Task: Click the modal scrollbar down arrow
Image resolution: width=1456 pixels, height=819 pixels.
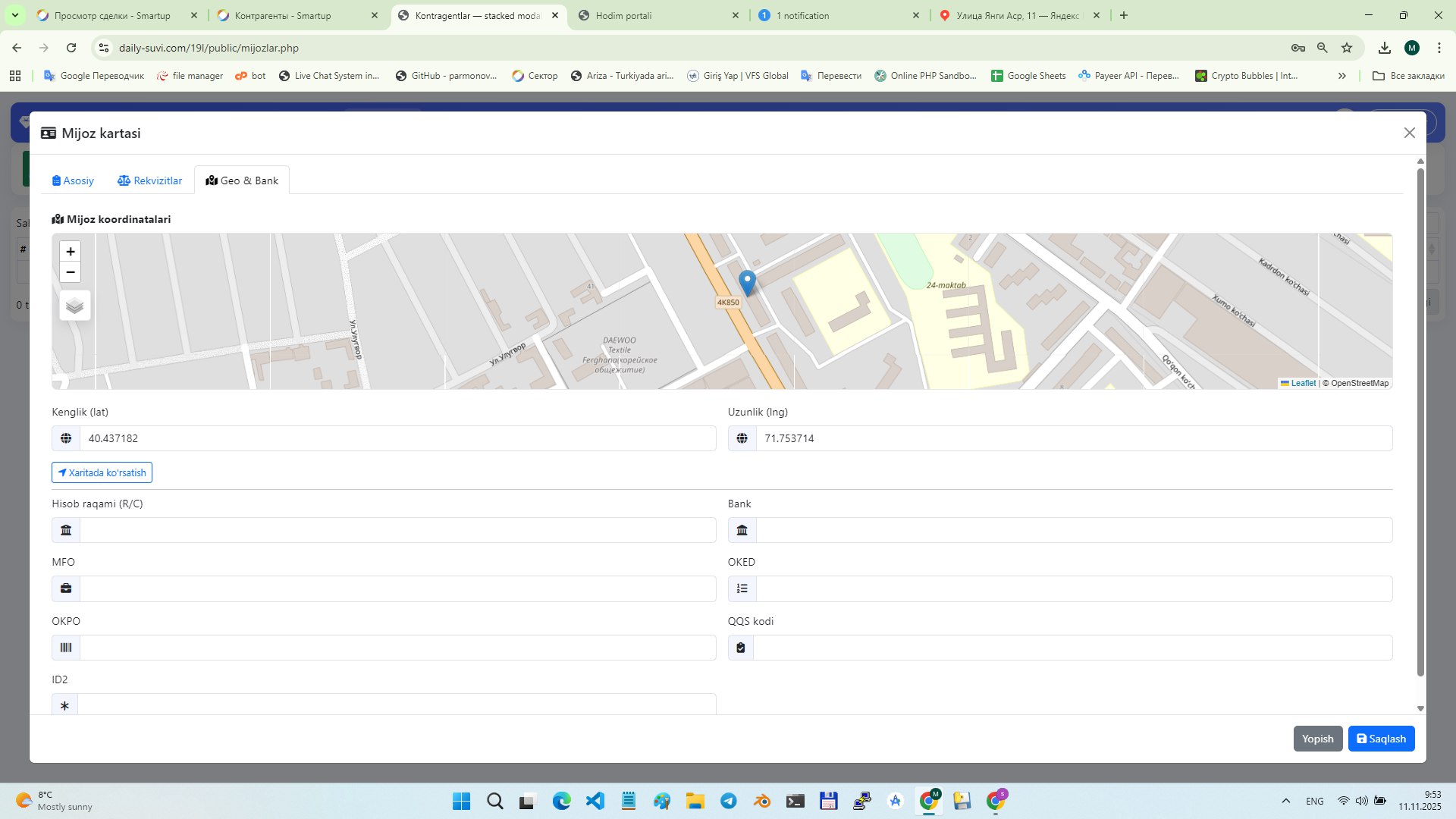Action: [1420, 708]
